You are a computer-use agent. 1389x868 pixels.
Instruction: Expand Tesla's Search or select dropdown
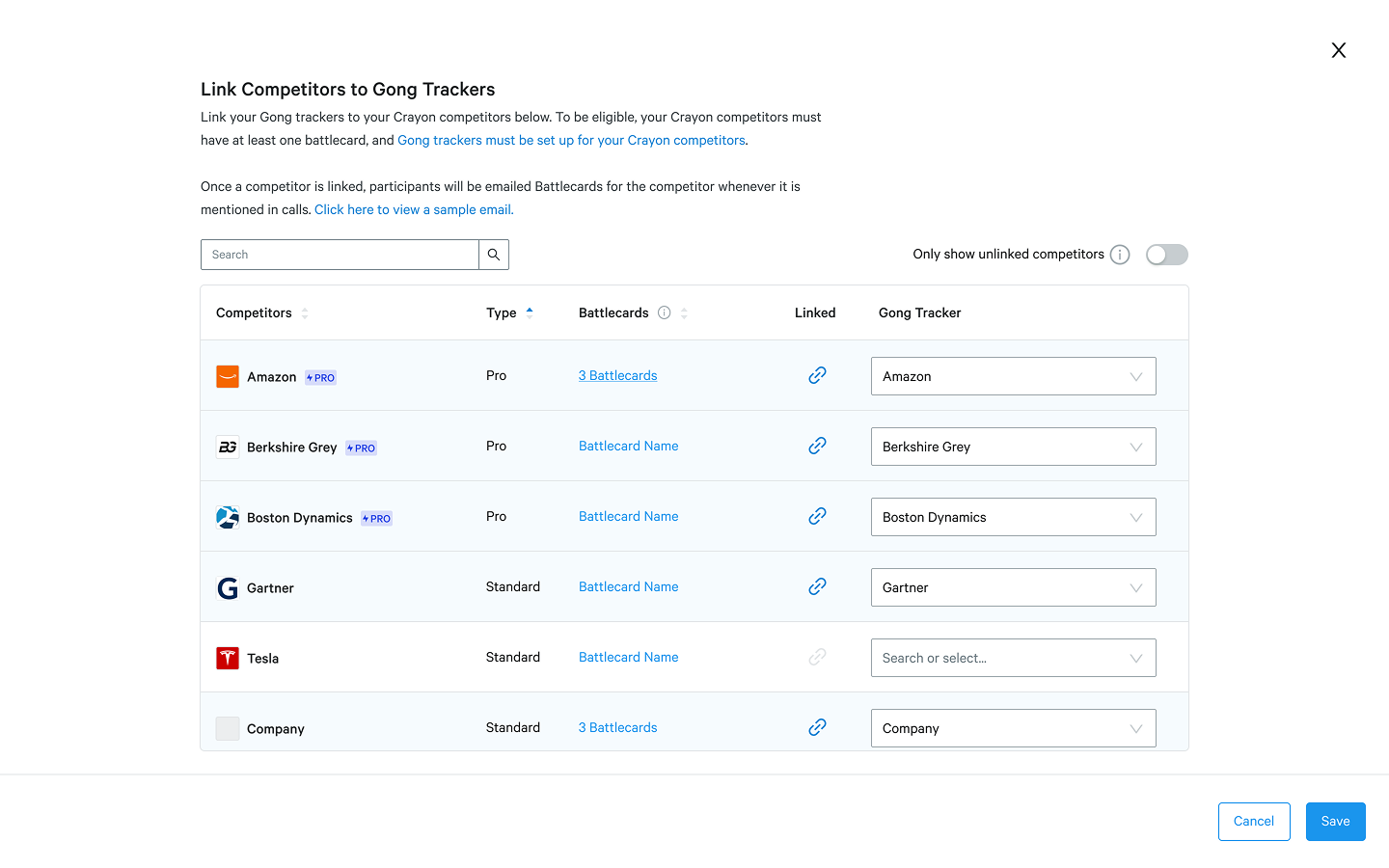(x=1013, y=658)
